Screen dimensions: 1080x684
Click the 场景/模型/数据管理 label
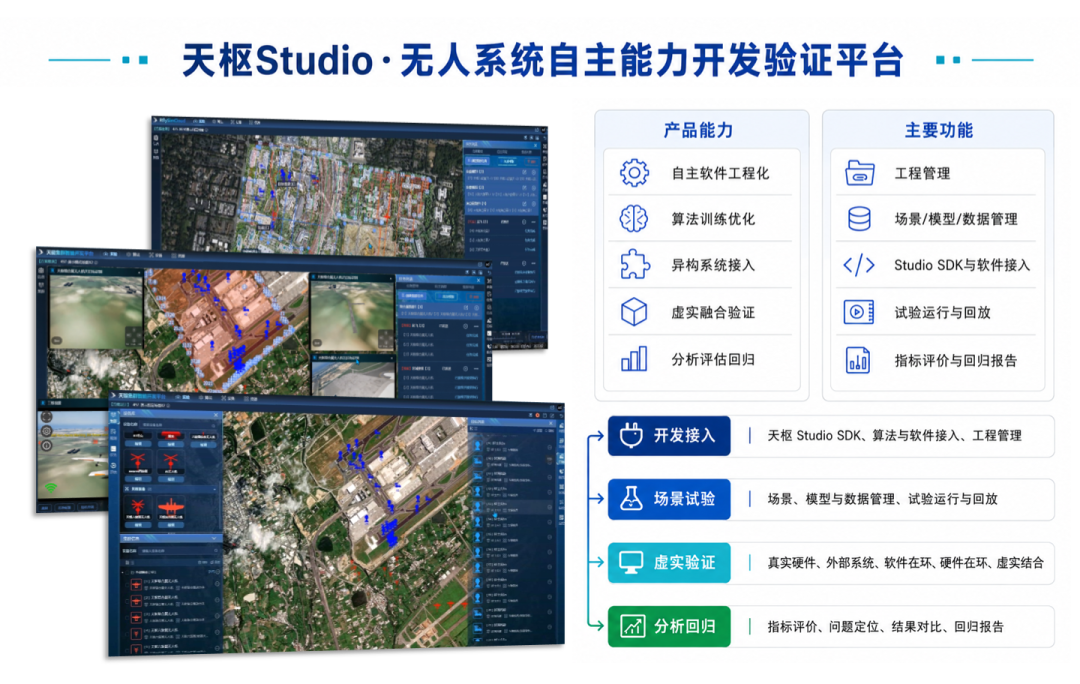[955, 219]
